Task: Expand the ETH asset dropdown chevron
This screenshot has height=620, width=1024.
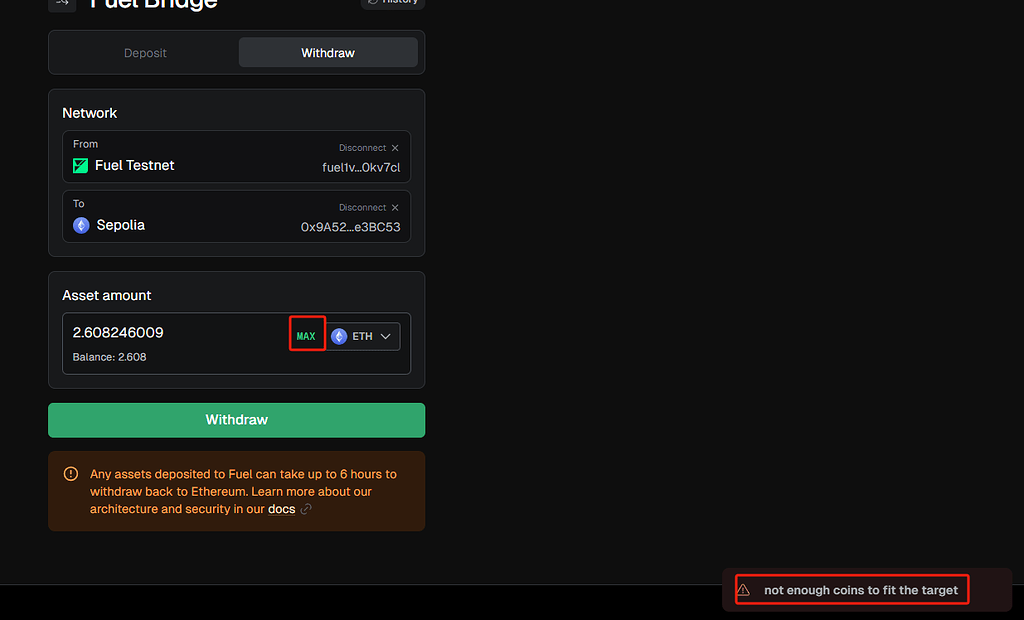Action: pos(385,336)
